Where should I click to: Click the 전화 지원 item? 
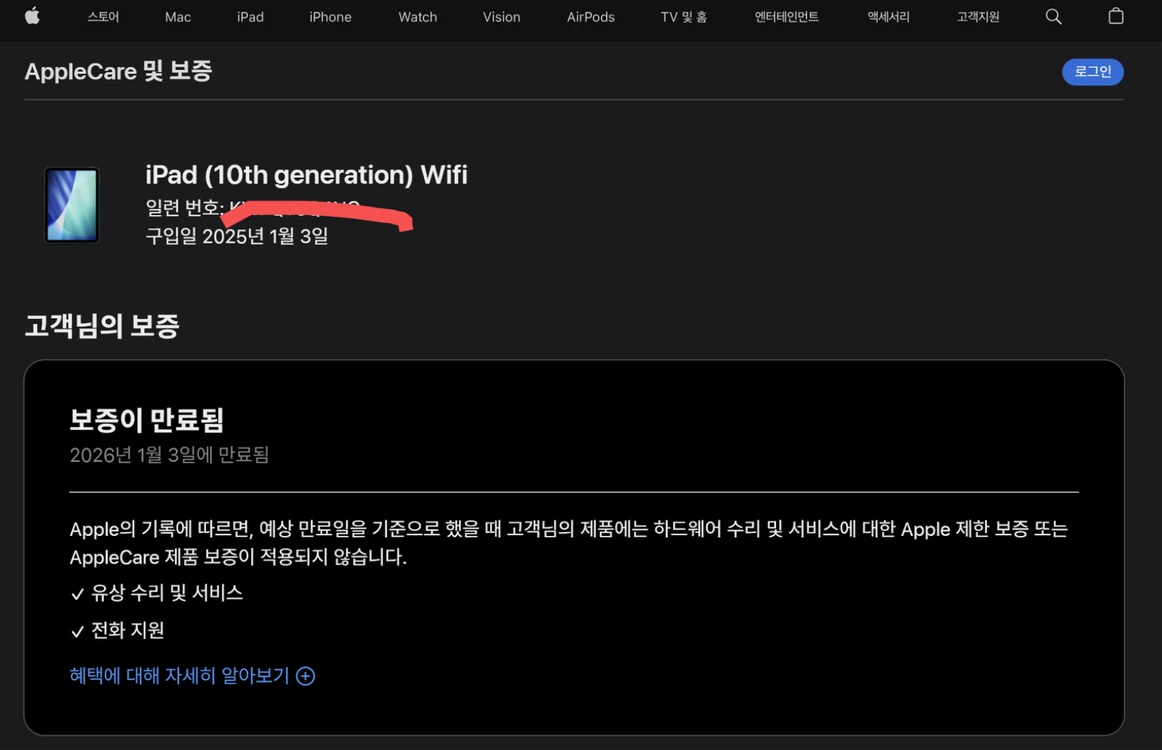pos(127,631)
